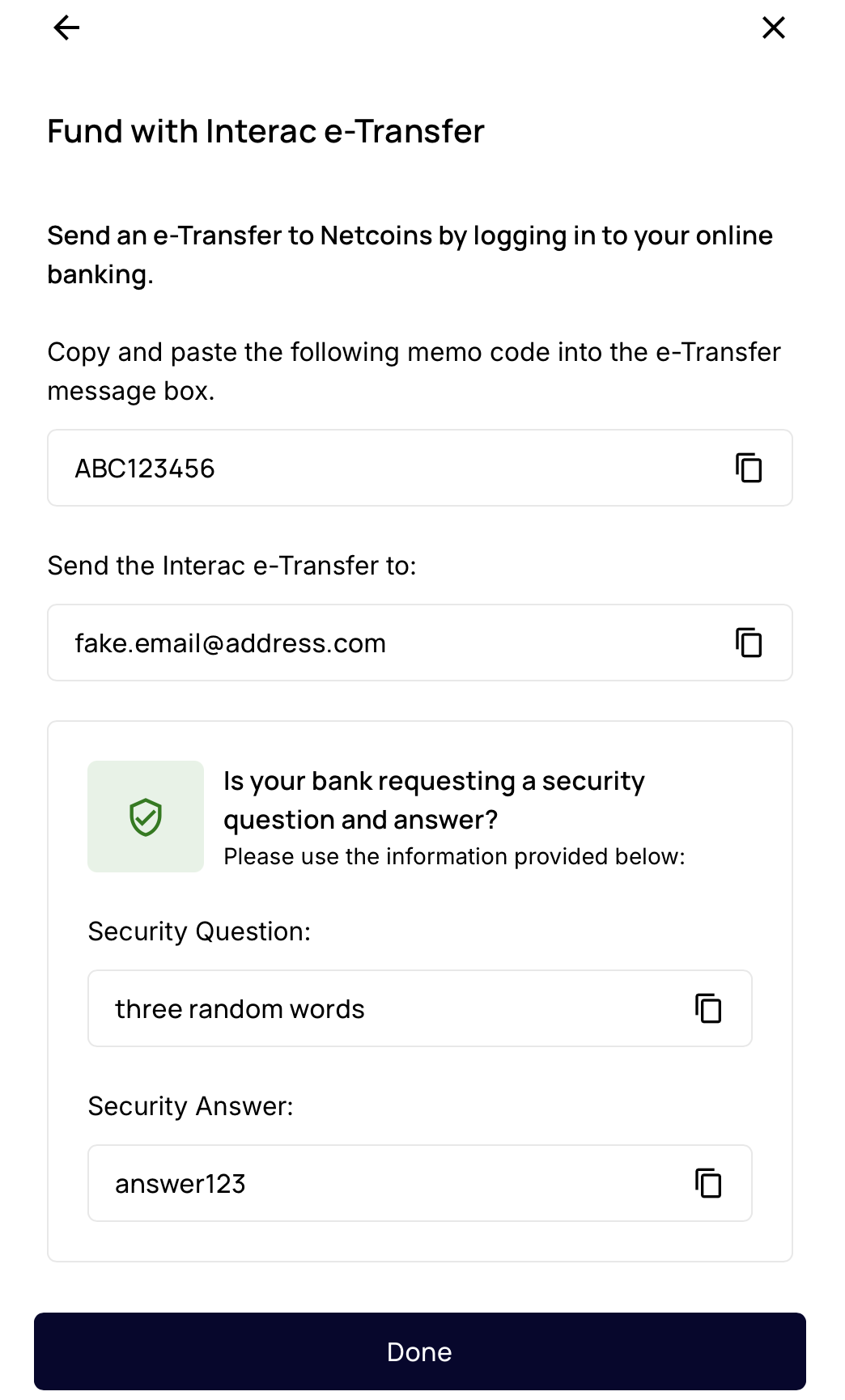Tap the Done button
845x1400 pixels.
pyautogui.click(x=420, y=1351)
